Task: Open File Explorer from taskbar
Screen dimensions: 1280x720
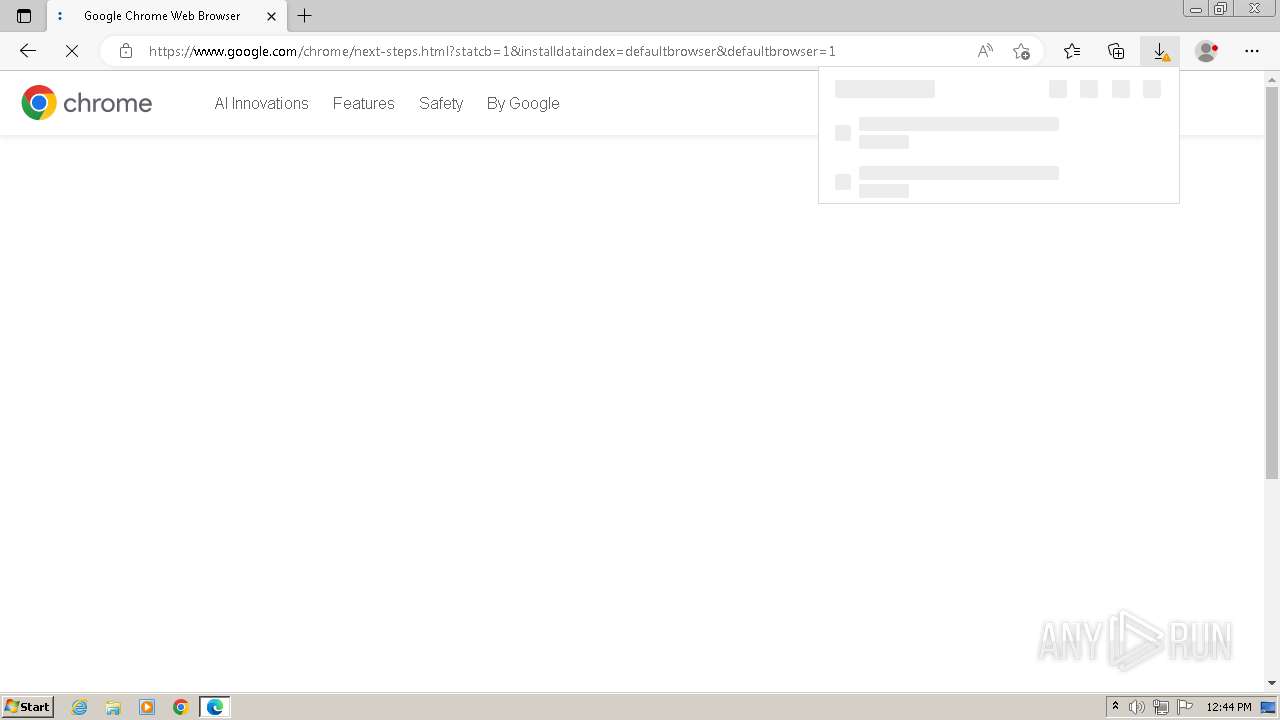Action: (113, 707)
